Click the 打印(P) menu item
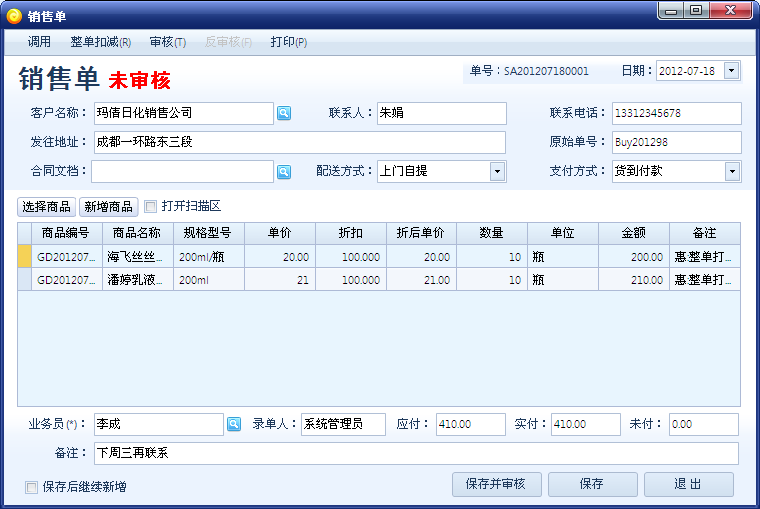The width and height of the screenshot is (760, 509). [289, 42]
